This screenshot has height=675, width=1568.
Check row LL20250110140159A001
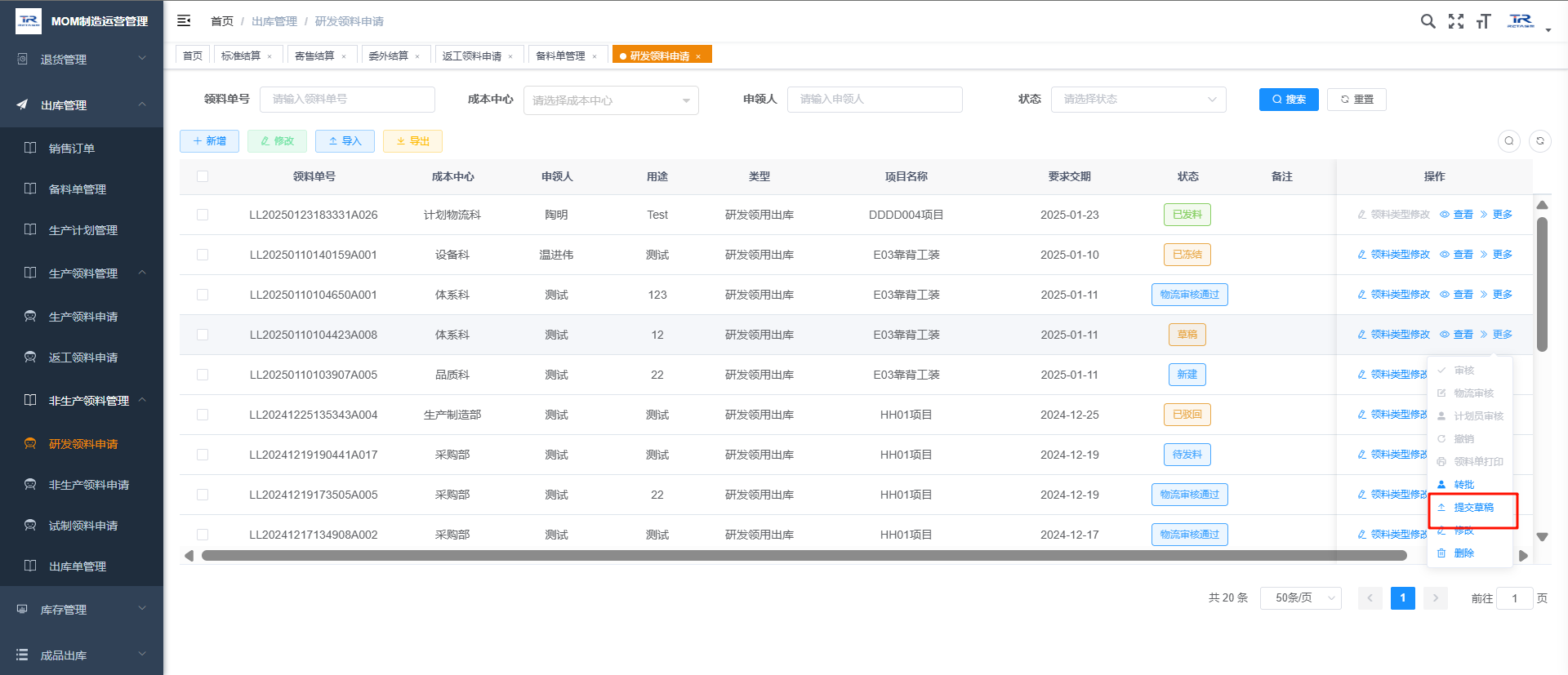coord(203,255)
